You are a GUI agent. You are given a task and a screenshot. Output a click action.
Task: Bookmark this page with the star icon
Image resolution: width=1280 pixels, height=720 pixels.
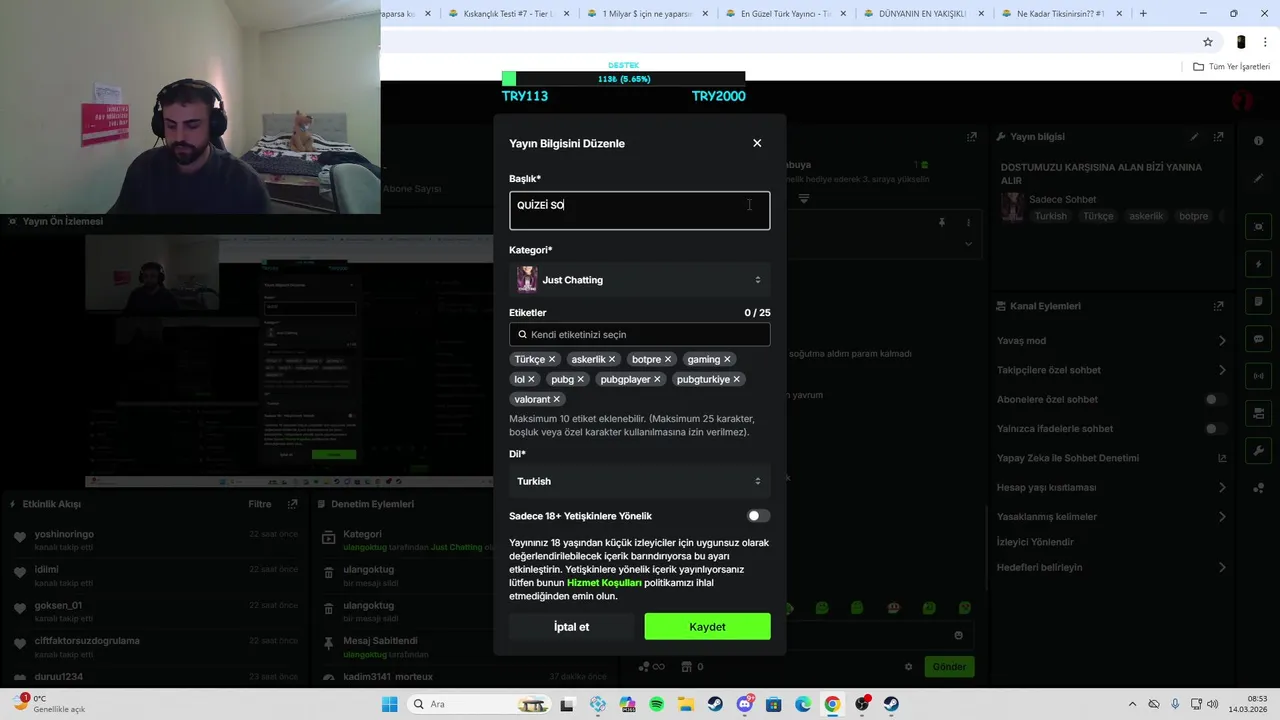coord(1208,42)
